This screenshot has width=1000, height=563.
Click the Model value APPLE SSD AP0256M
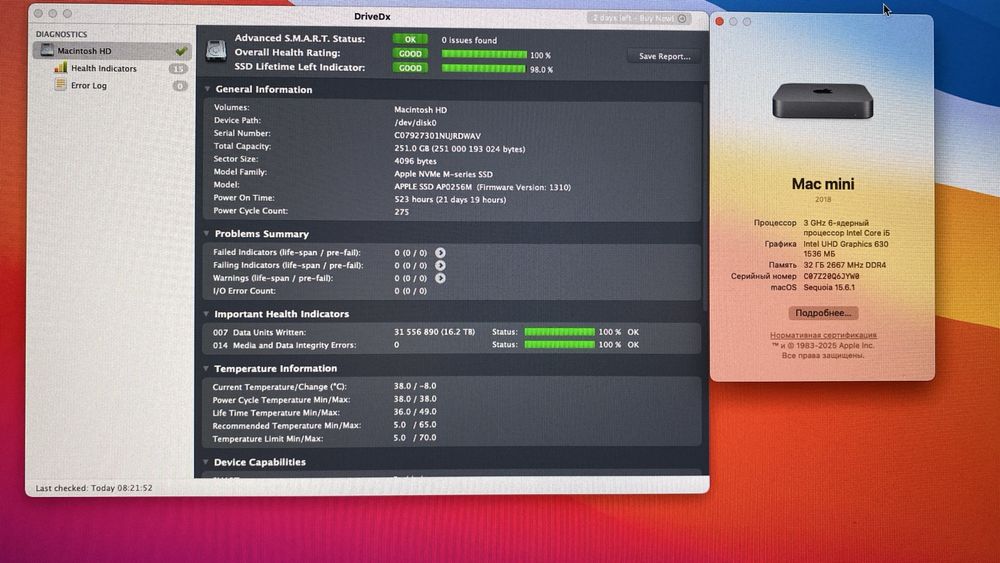coord(482,187)
